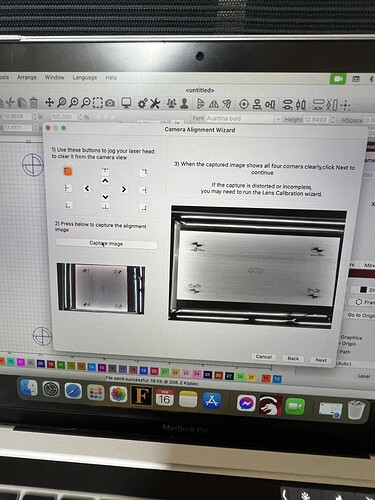This screenshot has height=500, width=375.
Task: Open Safari from the Dock
Action: [73, 391]
